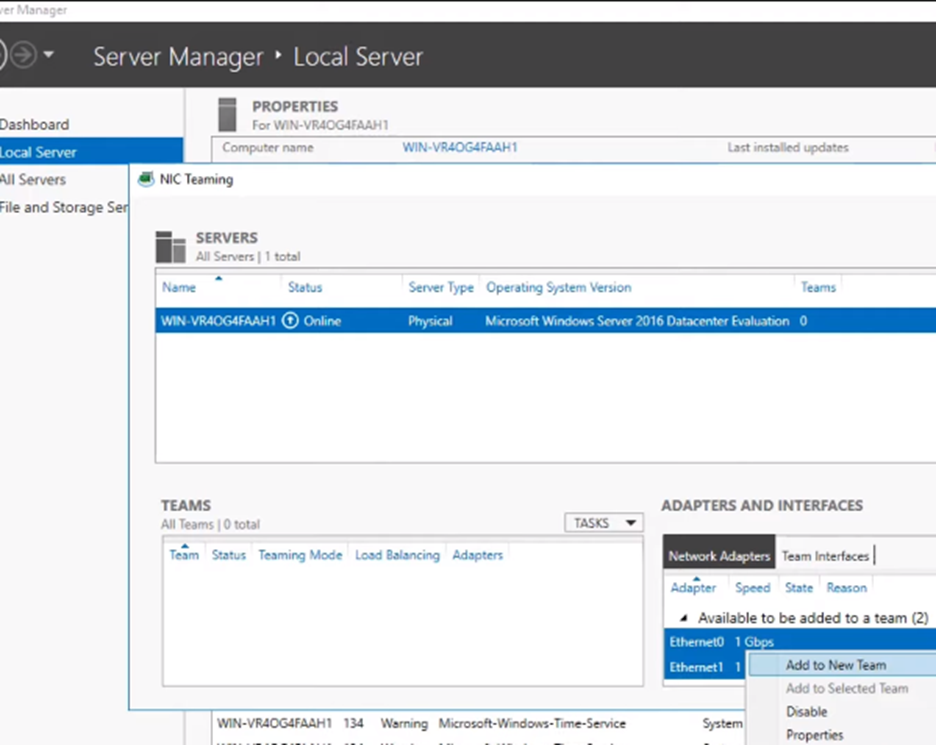Sort servers by Name column
The image size is (936, 745).
pyautogui.click(x=178, y=287)
